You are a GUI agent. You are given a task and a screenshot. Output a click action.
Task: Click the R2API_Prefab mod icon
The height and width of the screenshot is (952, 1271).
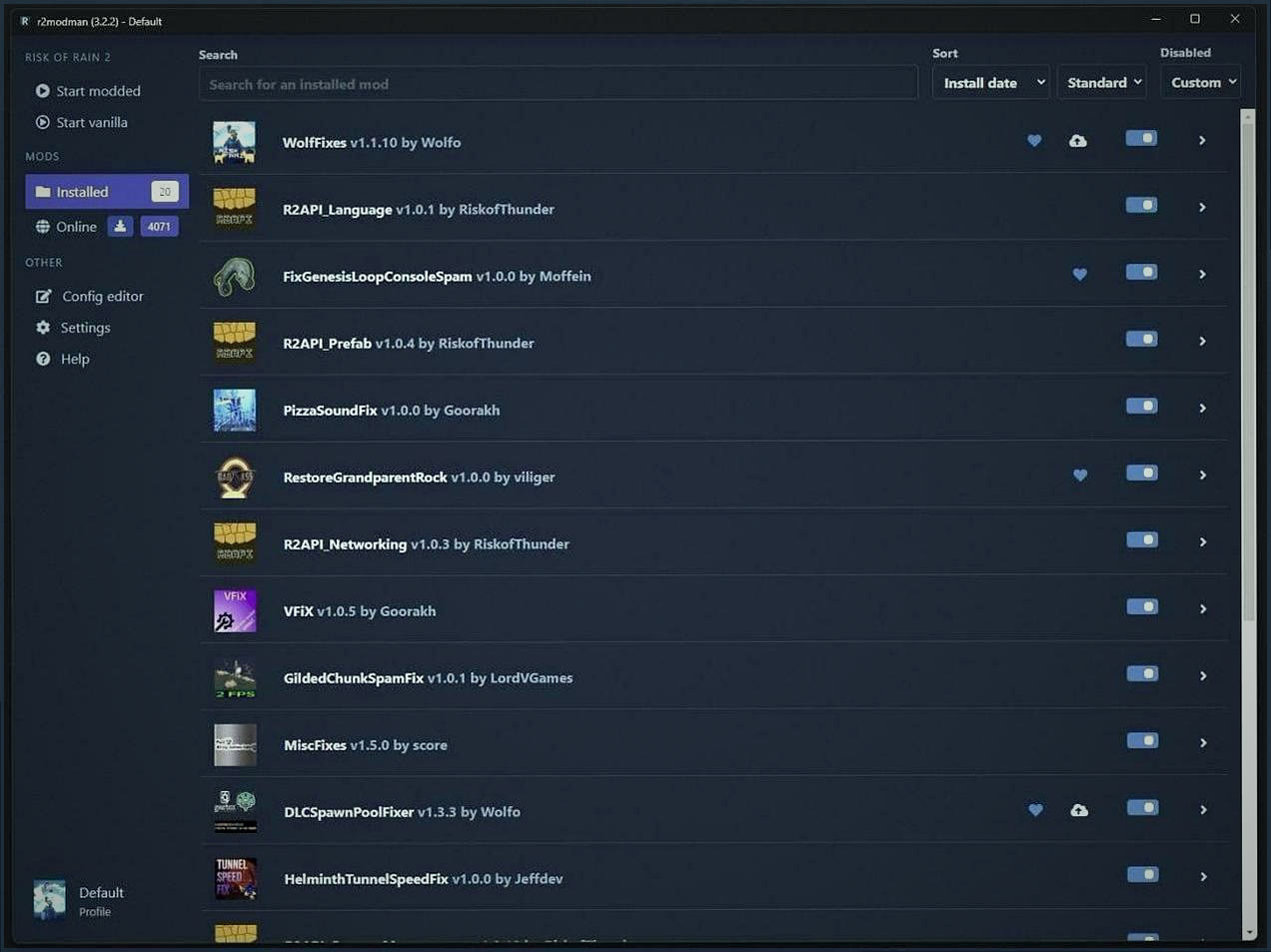234,343
